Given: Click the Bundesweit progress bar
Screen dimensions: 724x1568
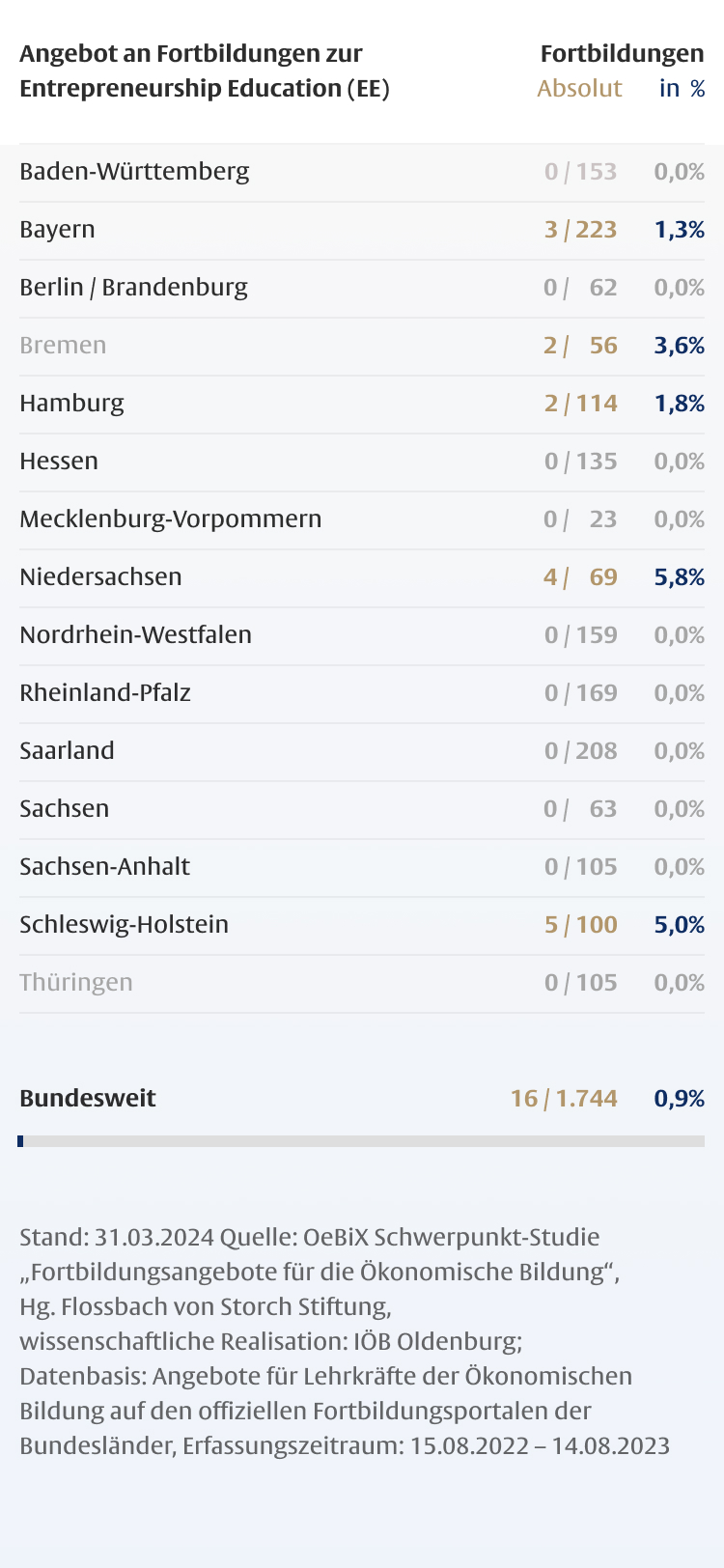Looking at the screenshot, I should coord(361,1141).
